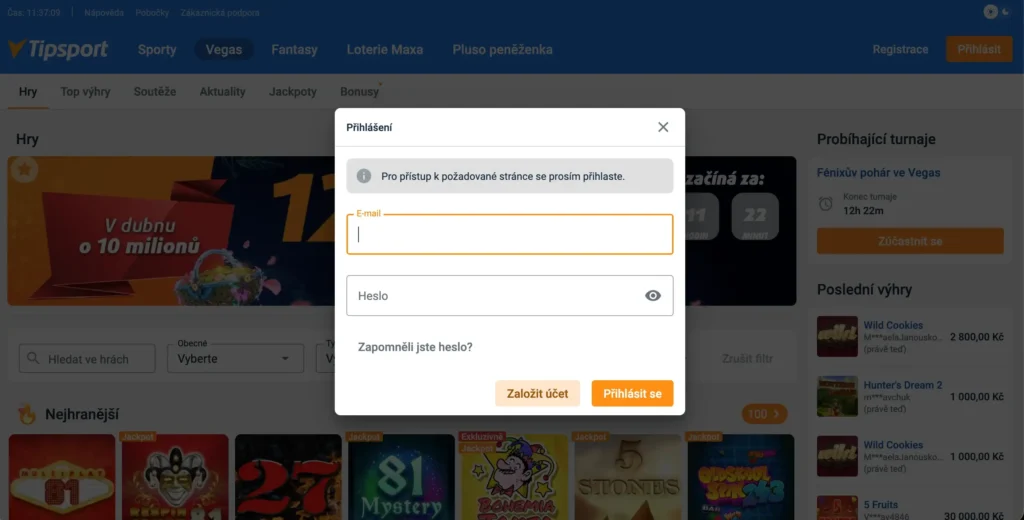Click the Přihlásit se button
The width and height of the screenshot is (1024, 520).
pyautogui.click(x=632, y=393)
